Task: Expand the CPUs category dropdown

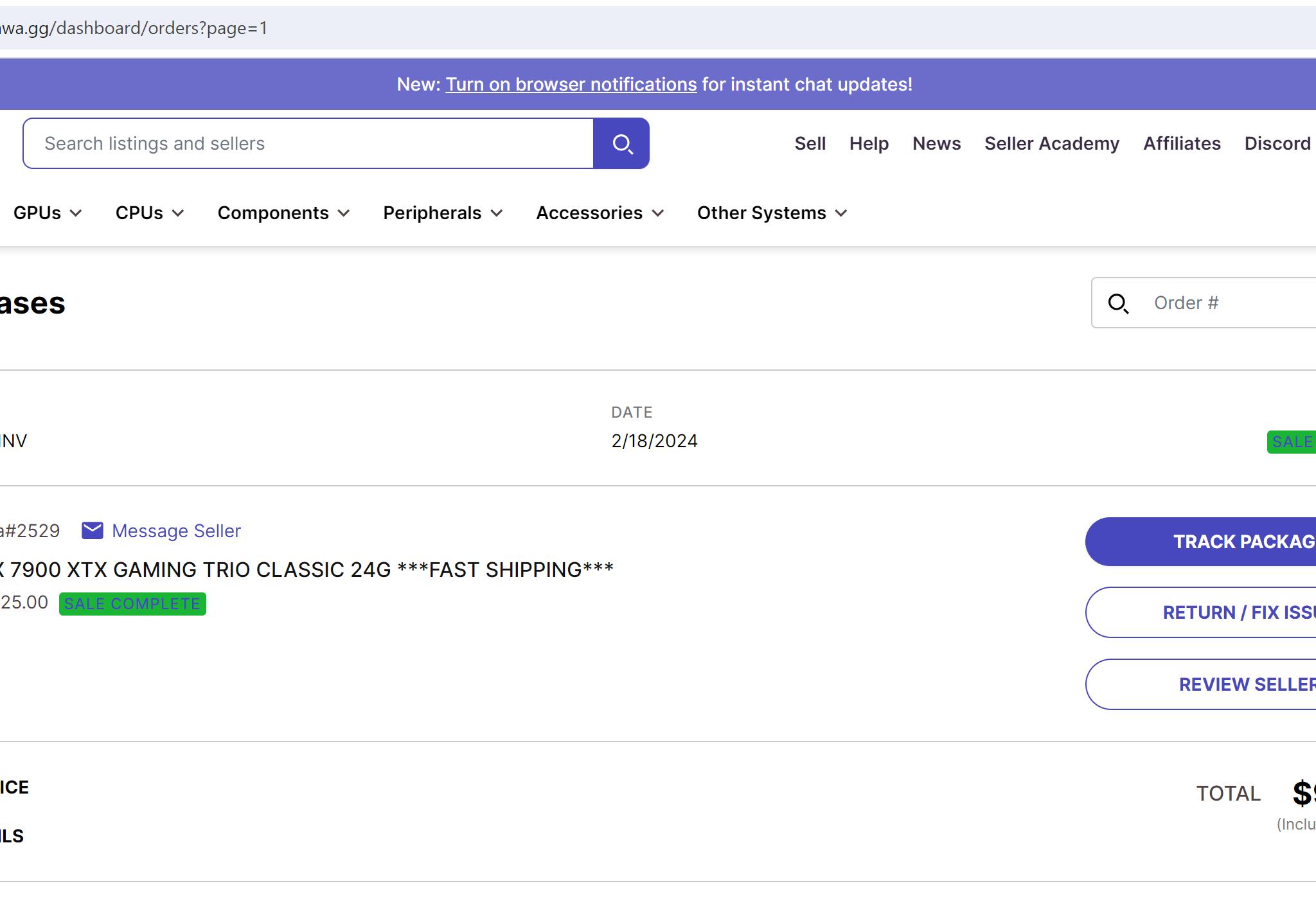Action: [150, 213]
